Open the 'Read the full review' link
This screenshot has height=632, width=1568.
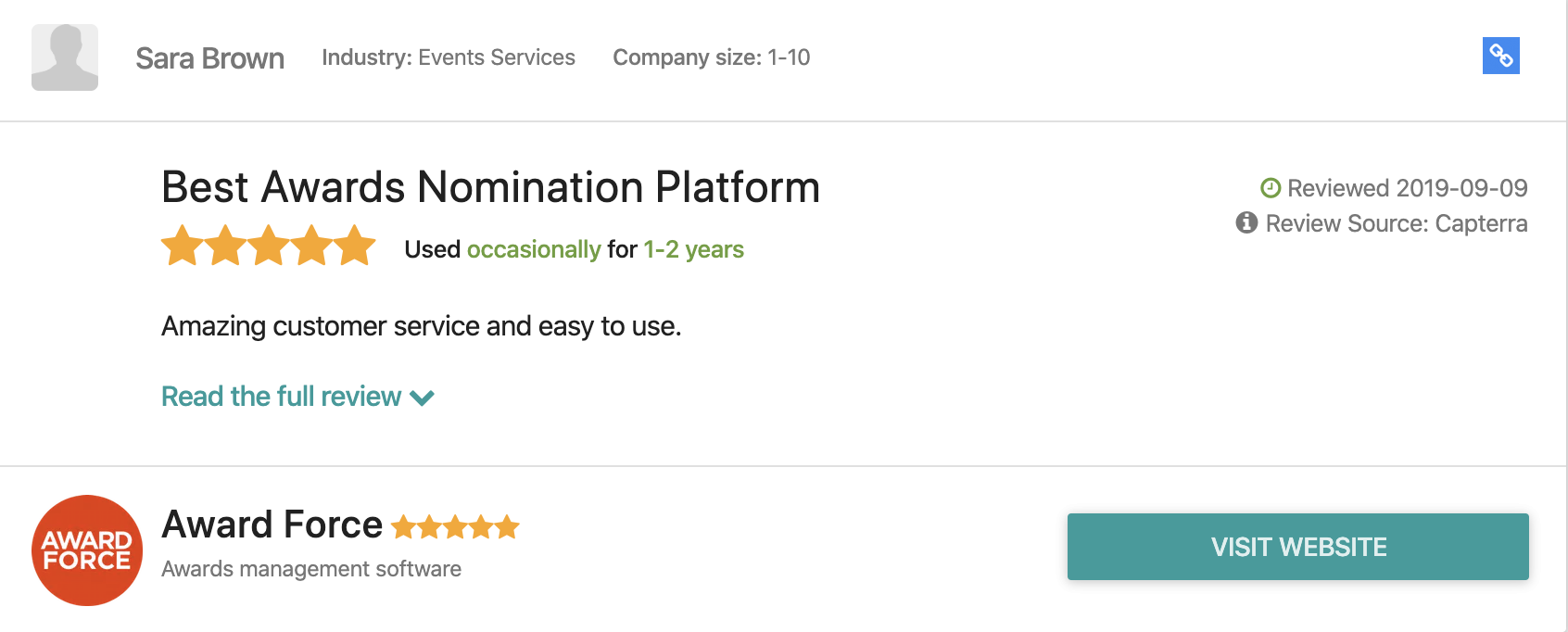[281, 397]
